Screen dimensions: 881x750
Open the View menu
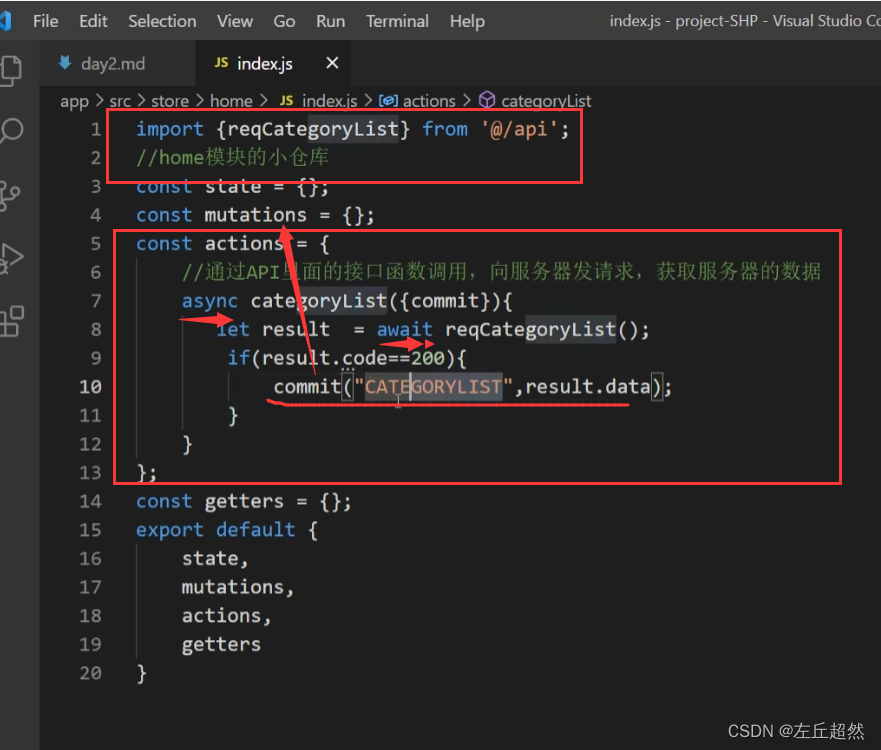coord(235,21)
